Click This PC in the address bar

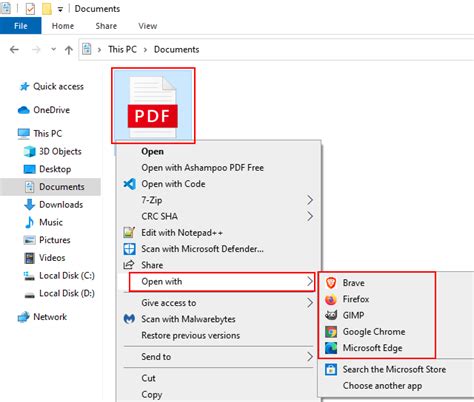tap(122, 49)
